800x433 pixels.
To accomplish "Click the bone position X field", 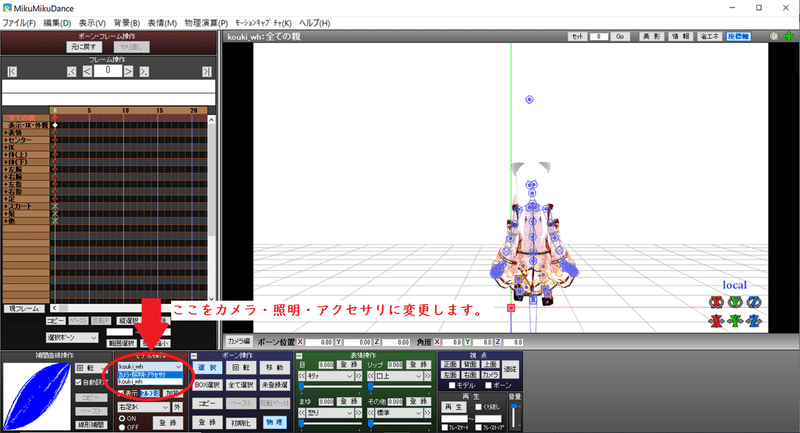I will (319, 342).
